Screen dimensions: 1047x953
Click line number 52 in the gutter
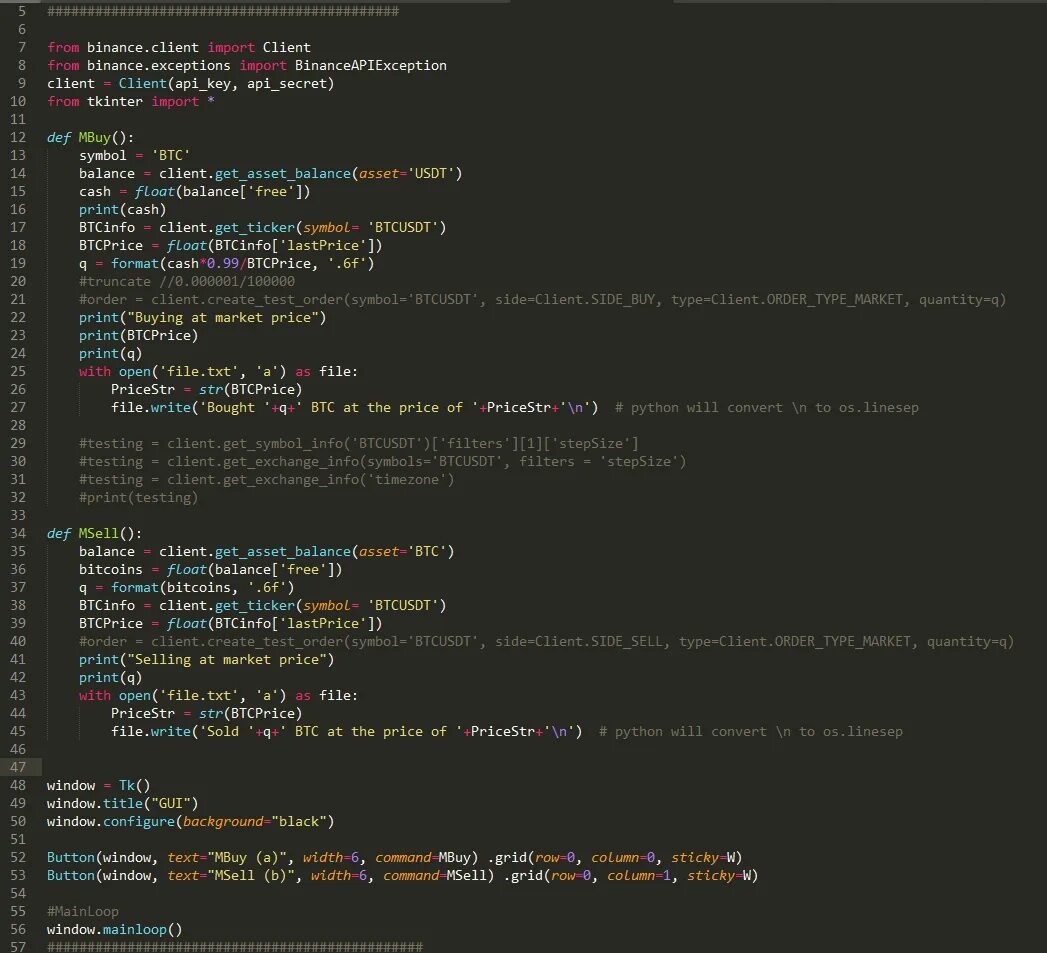(x=18, y=858)
